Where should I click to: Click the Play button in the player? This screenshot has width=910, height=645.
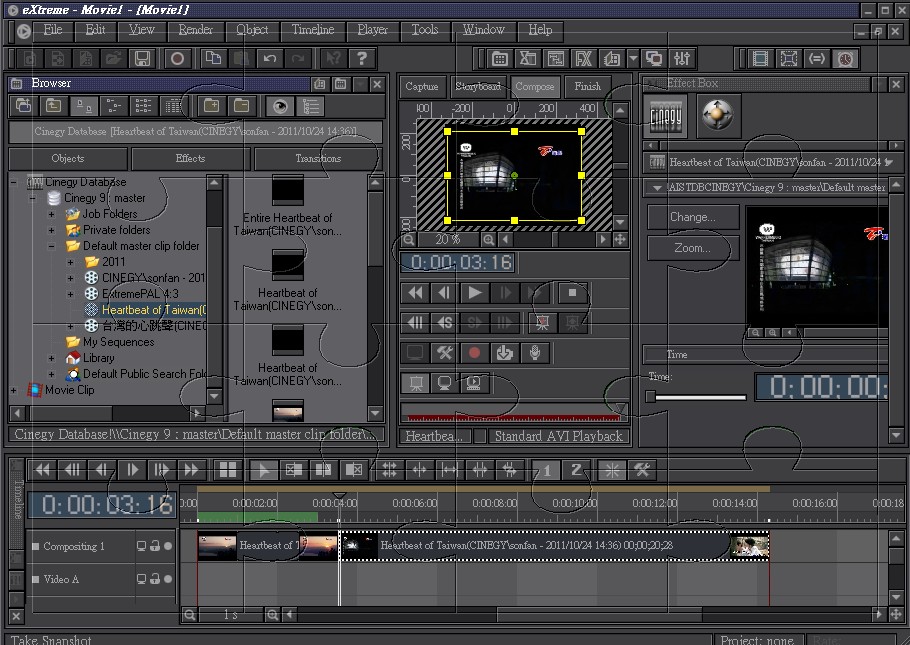[x=474, y=293]
